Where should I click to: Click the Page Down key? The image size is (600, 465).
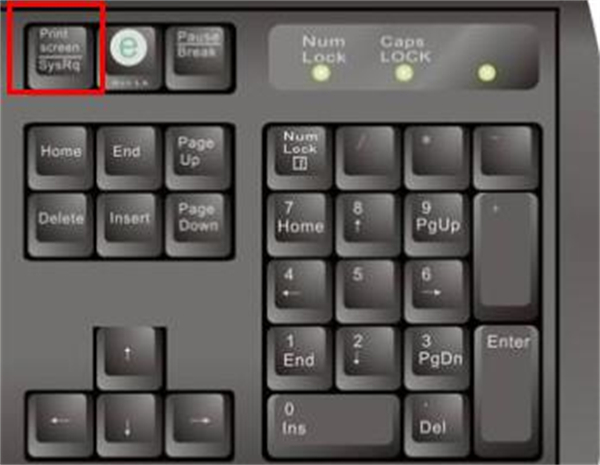199,224
